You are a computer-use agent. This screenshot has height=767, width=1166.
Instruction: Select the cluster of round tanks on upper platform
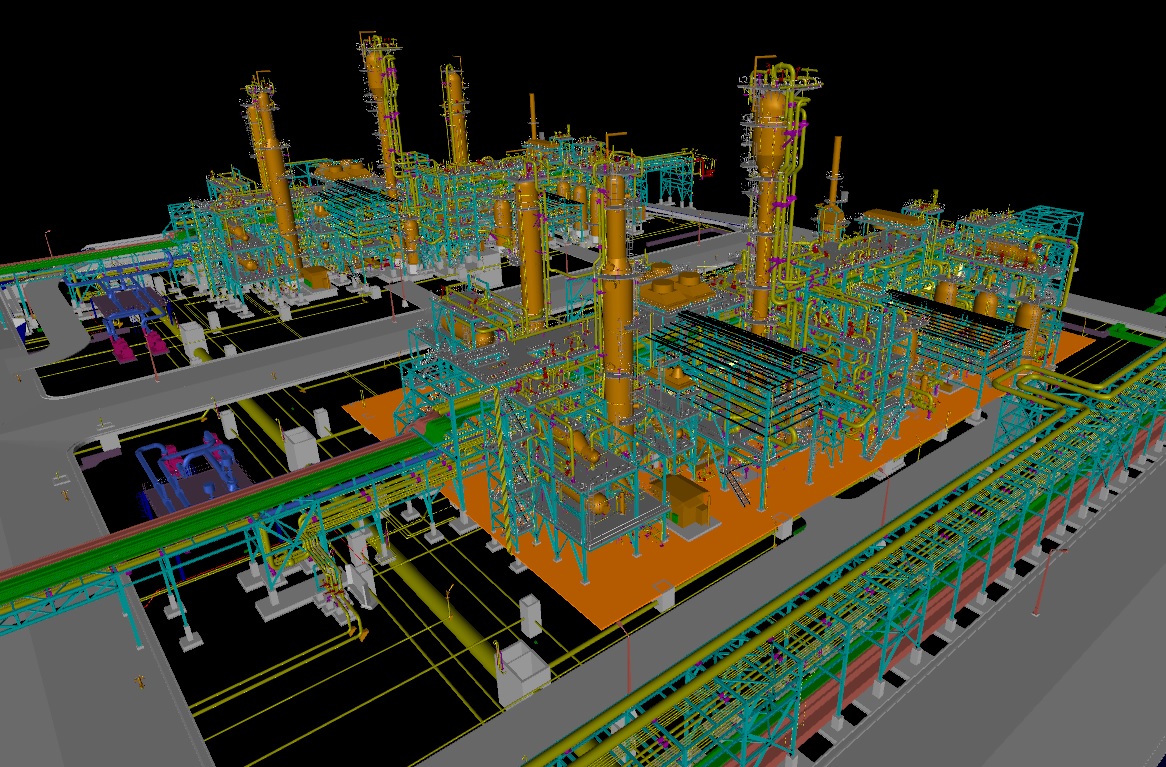672,288
